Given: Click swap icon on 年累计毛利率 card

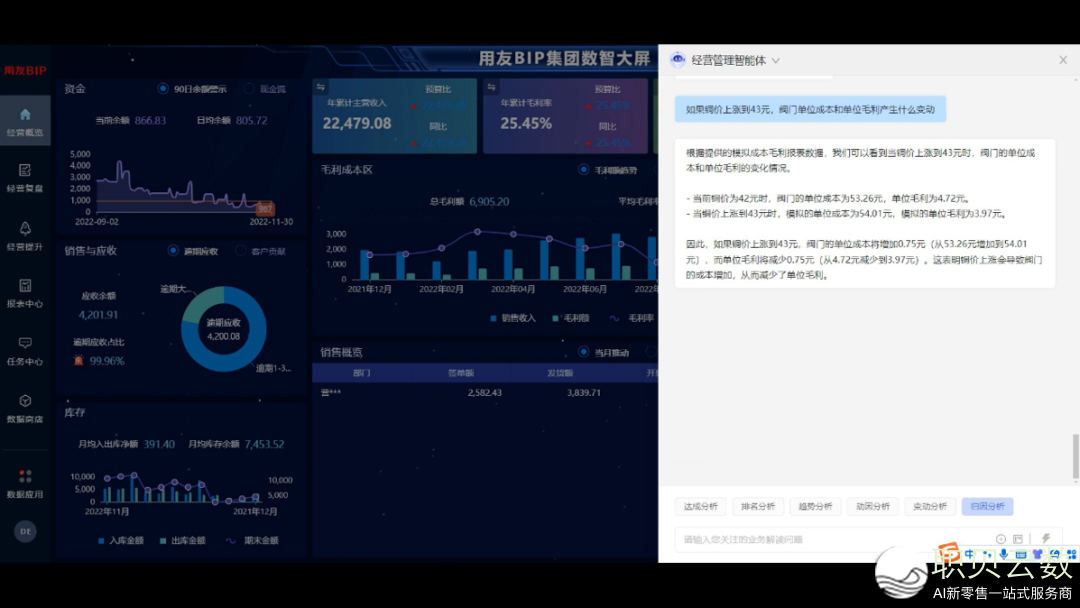Looking at the screenshot, I should point(491,87).
